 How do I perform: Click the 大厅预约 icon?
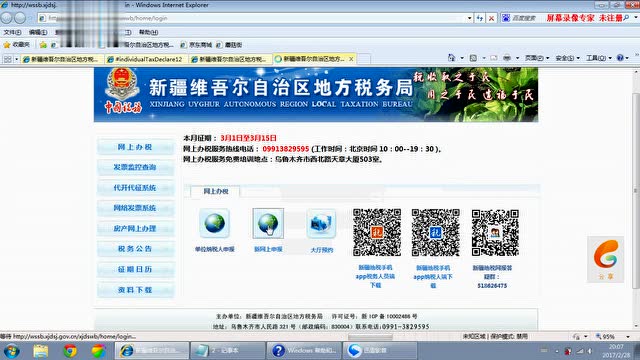(x=321, y=223)
